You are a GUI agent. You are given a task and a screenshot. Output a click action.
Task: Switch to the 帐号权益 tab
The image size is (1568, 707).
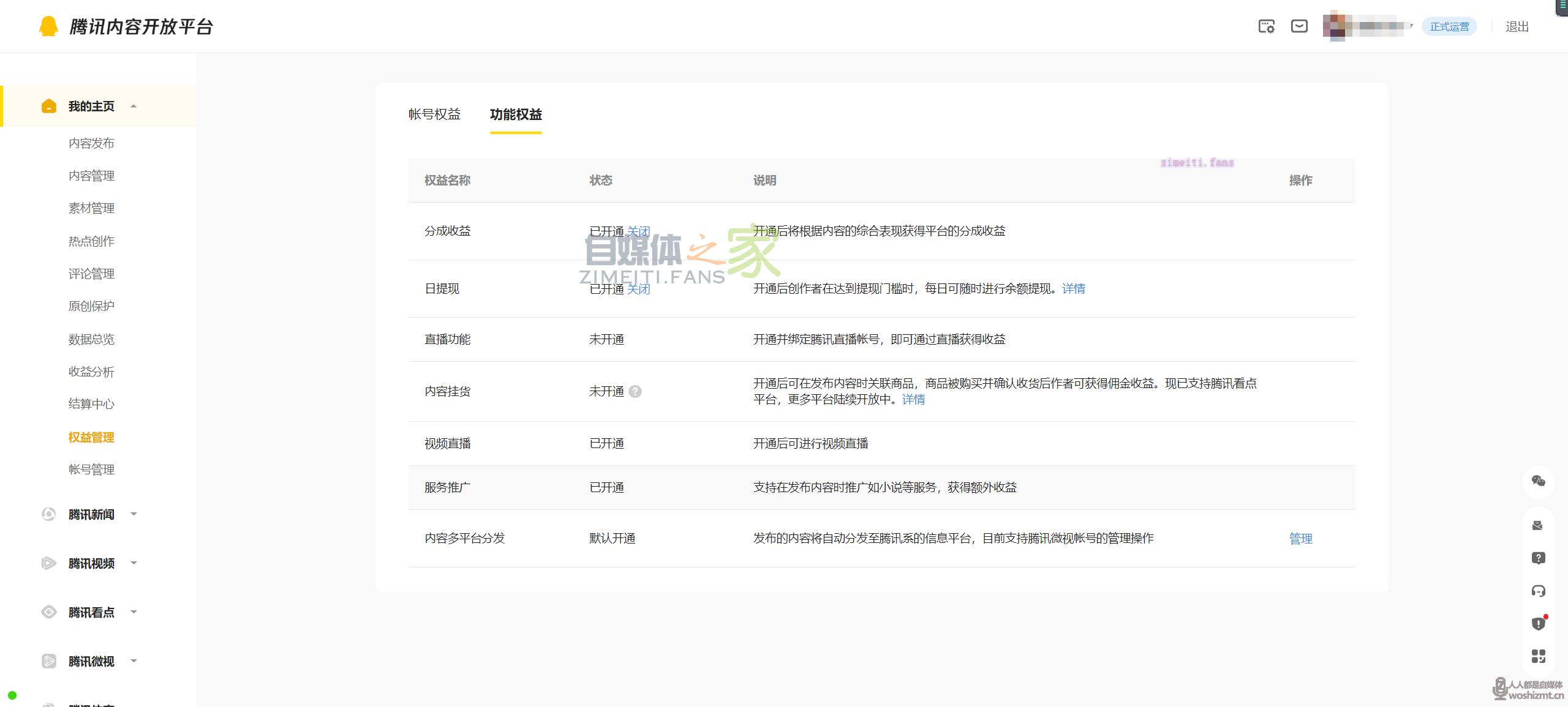point(434,114)
